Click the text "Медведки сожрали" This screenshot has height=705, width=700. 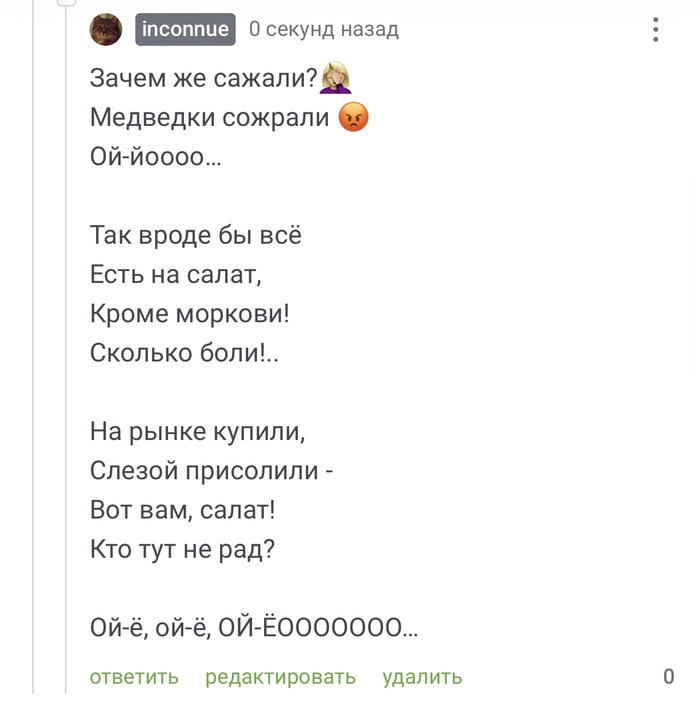210,118
